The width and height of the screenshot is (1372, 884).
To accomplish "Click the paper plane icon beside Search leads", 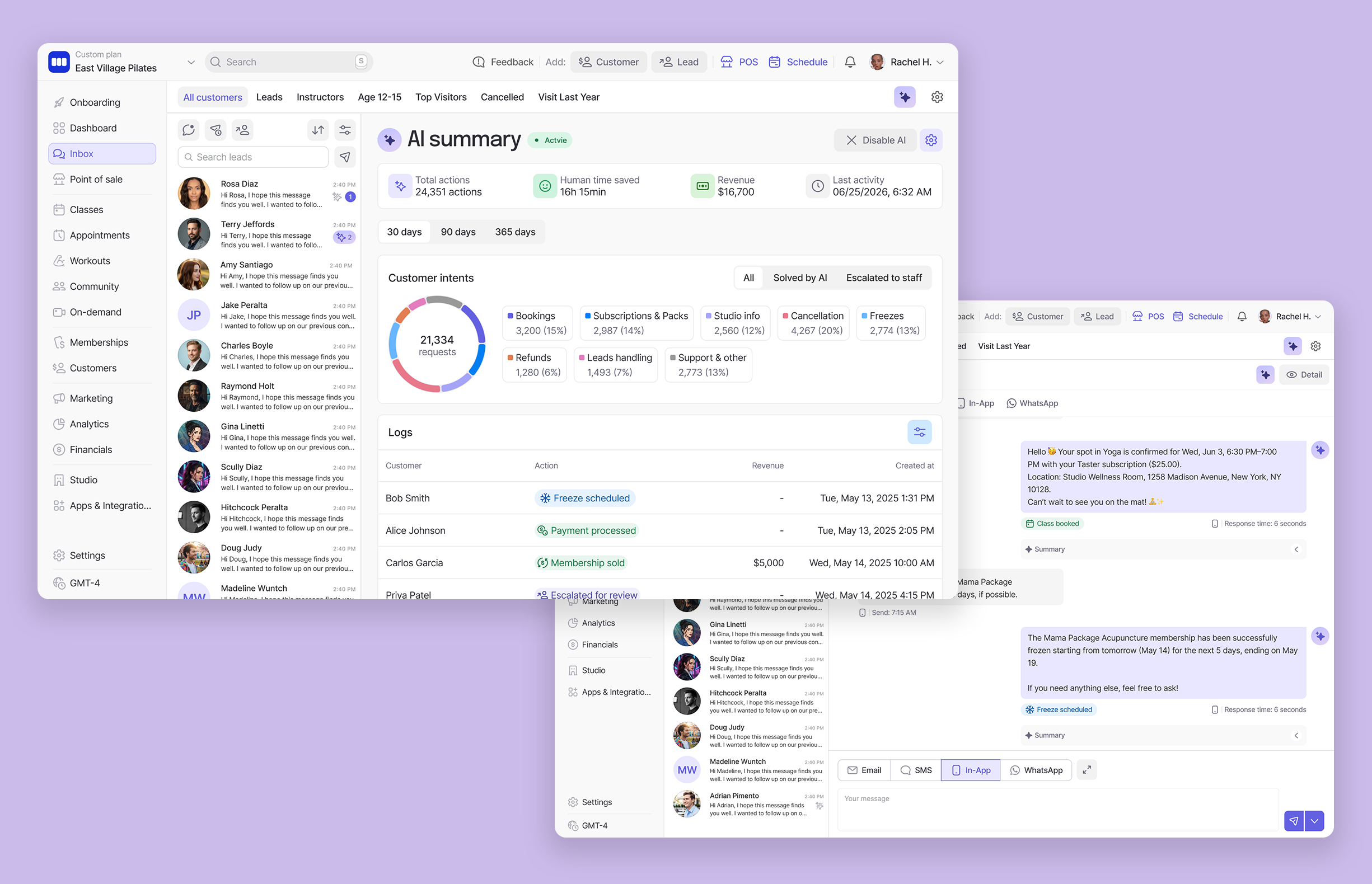I will coord(345,157).
